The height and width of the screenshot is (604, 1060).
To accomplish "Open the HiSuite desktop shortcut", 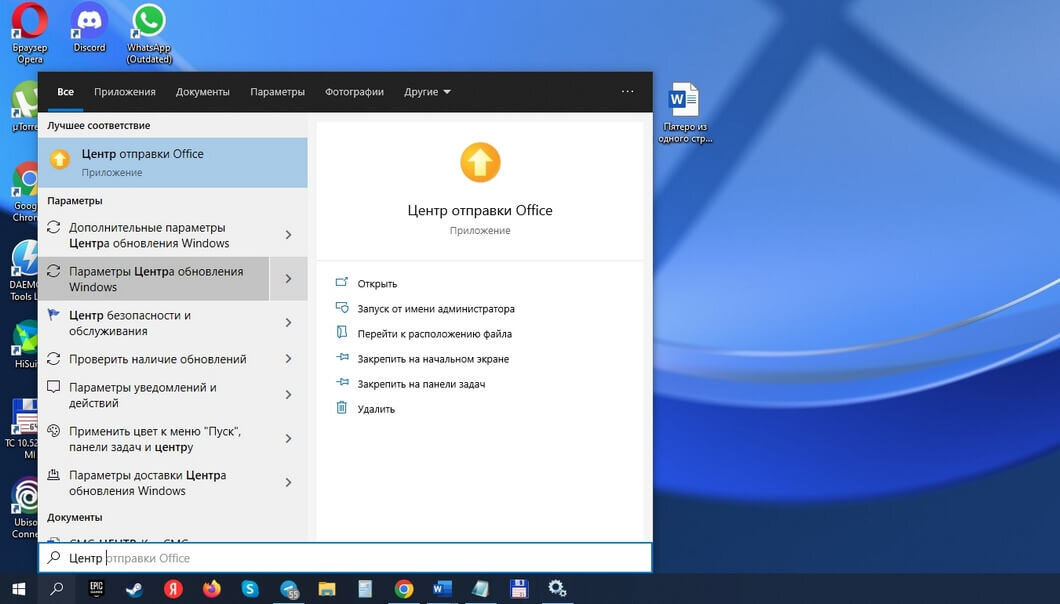I will tap(25, 344).
